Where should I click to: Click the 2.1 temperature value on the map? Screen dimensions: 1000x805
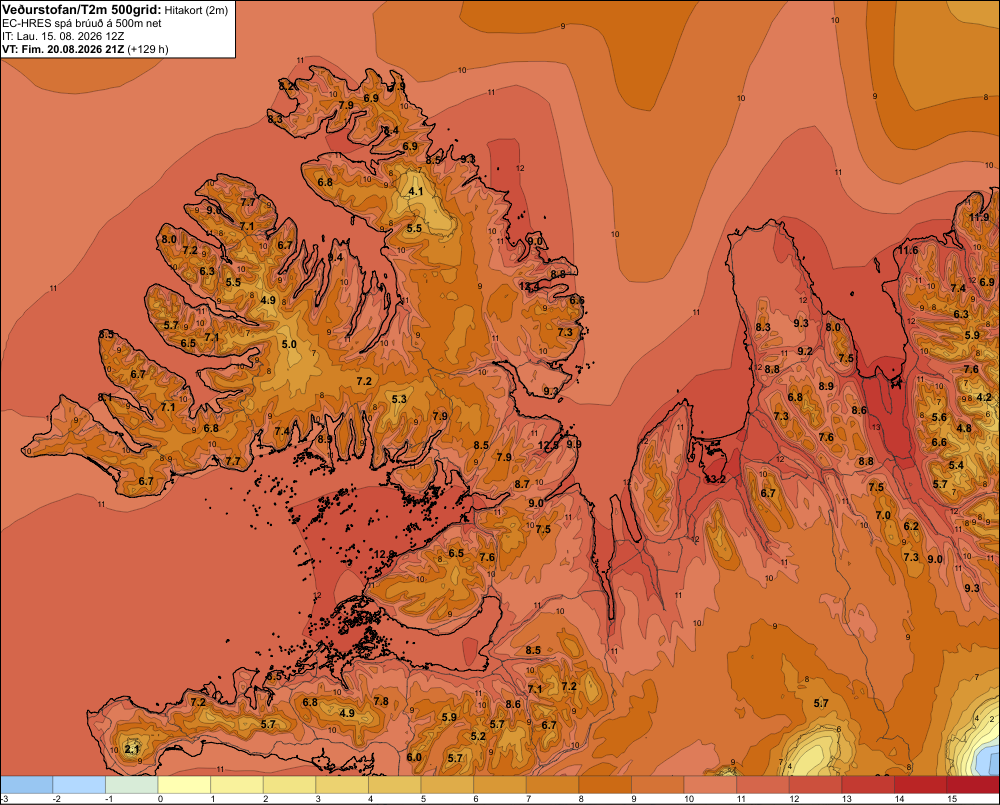pyautogui.click(x=131, y=749)
